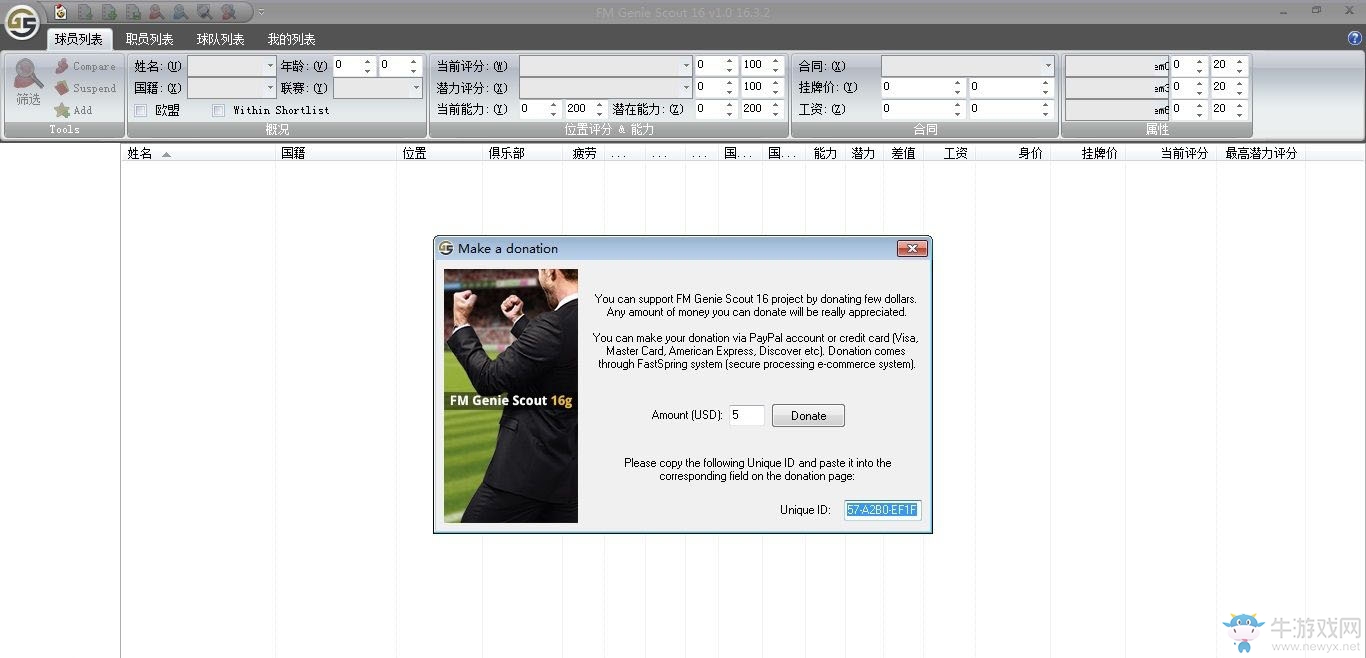Increase the 潜在能力 minimum spinner
The height and width of the screenshot is (658, 1366).
[x=731, y=104]
